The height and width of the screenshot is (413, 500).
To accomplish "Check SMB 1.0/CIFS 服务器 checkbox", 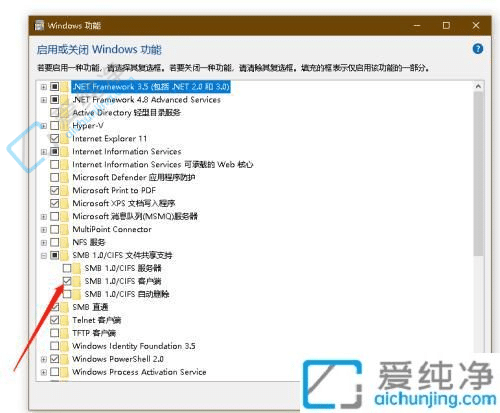I will pyautogui.click(x=67, y=268).
